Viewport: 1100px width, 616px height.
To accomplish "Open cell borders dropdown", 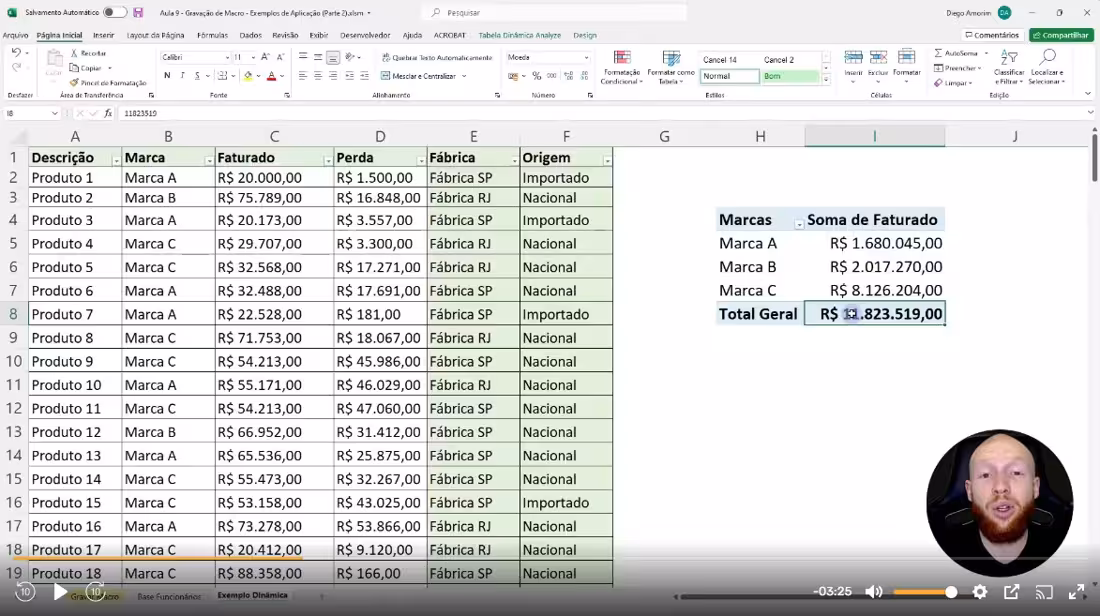I will (x=233, y=76).
